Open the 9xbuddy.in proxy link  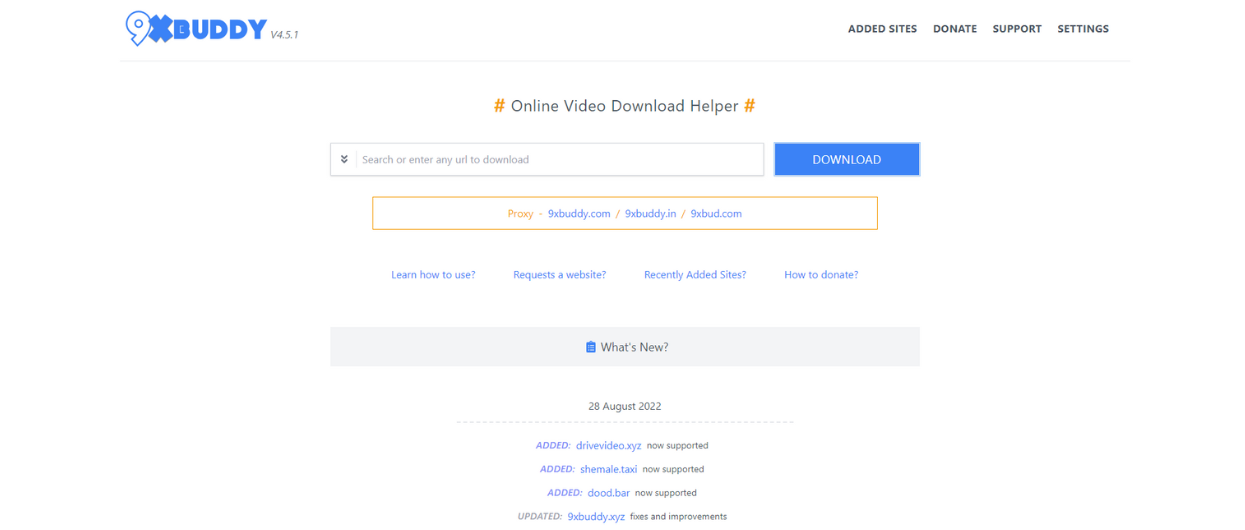click(x=651, y=214)
